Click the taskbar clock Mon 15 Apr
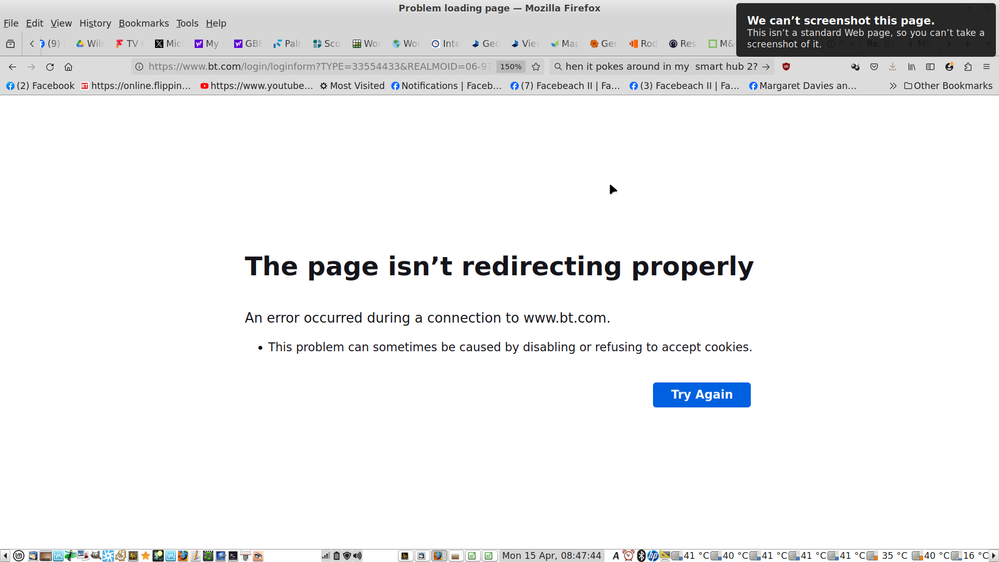The image size is (999, 562). 552,556
